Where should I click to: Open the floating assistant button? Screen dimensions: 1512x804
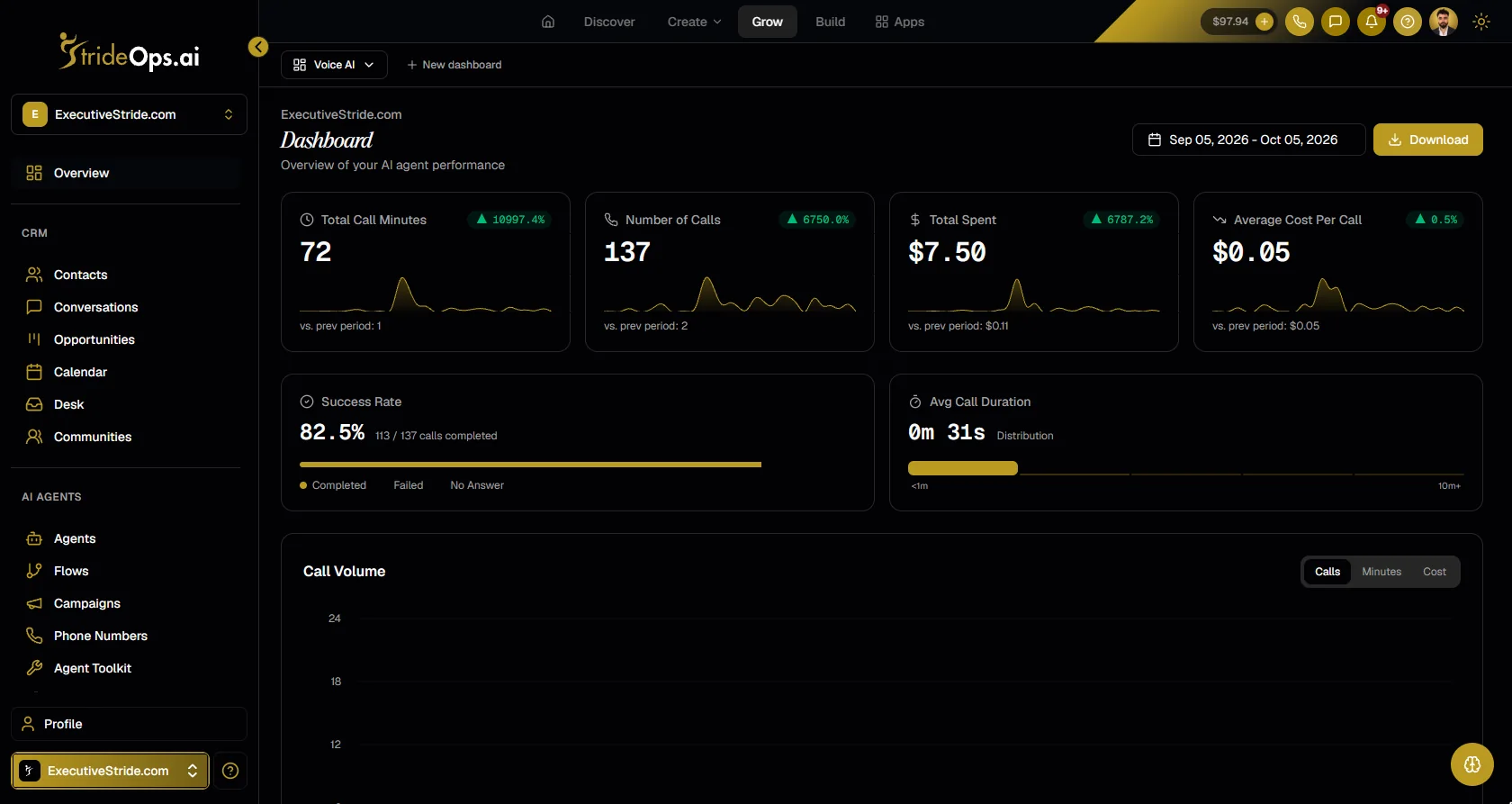coord(1472,764)
